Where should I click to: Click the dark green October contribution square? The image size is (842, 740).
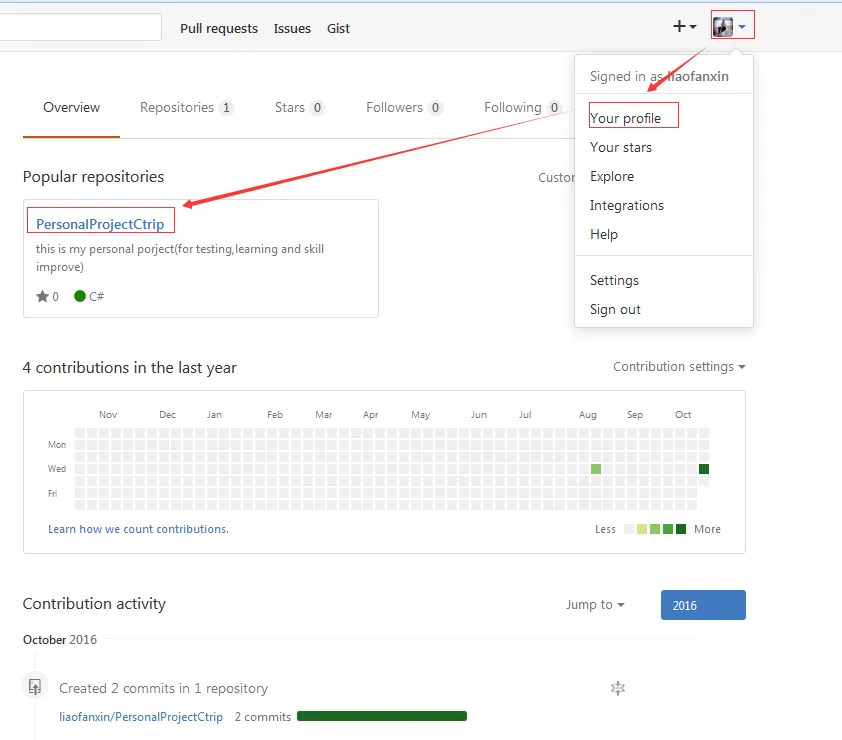coord(704,469)
